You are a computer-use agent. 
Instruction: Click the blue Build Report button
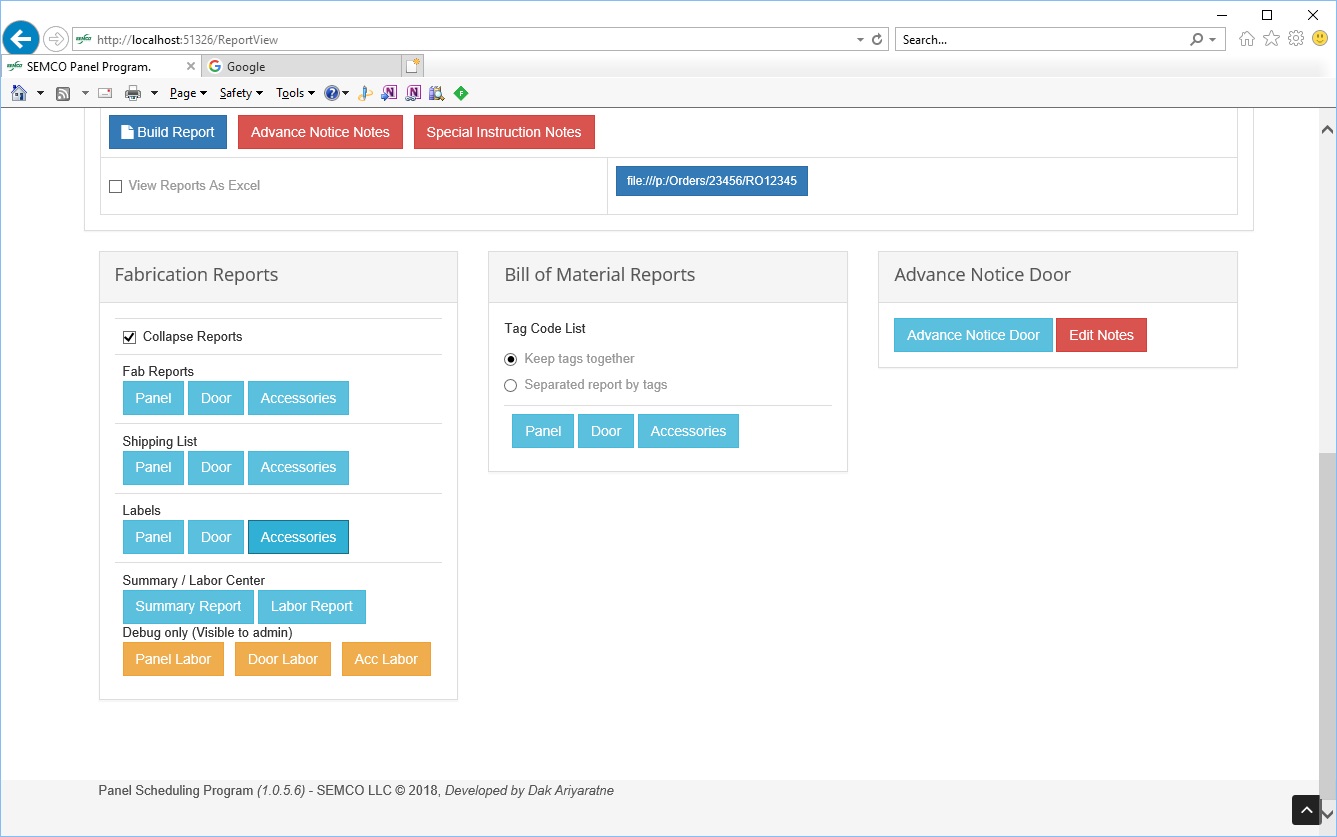pyautogui.click(x=167, y=132)
